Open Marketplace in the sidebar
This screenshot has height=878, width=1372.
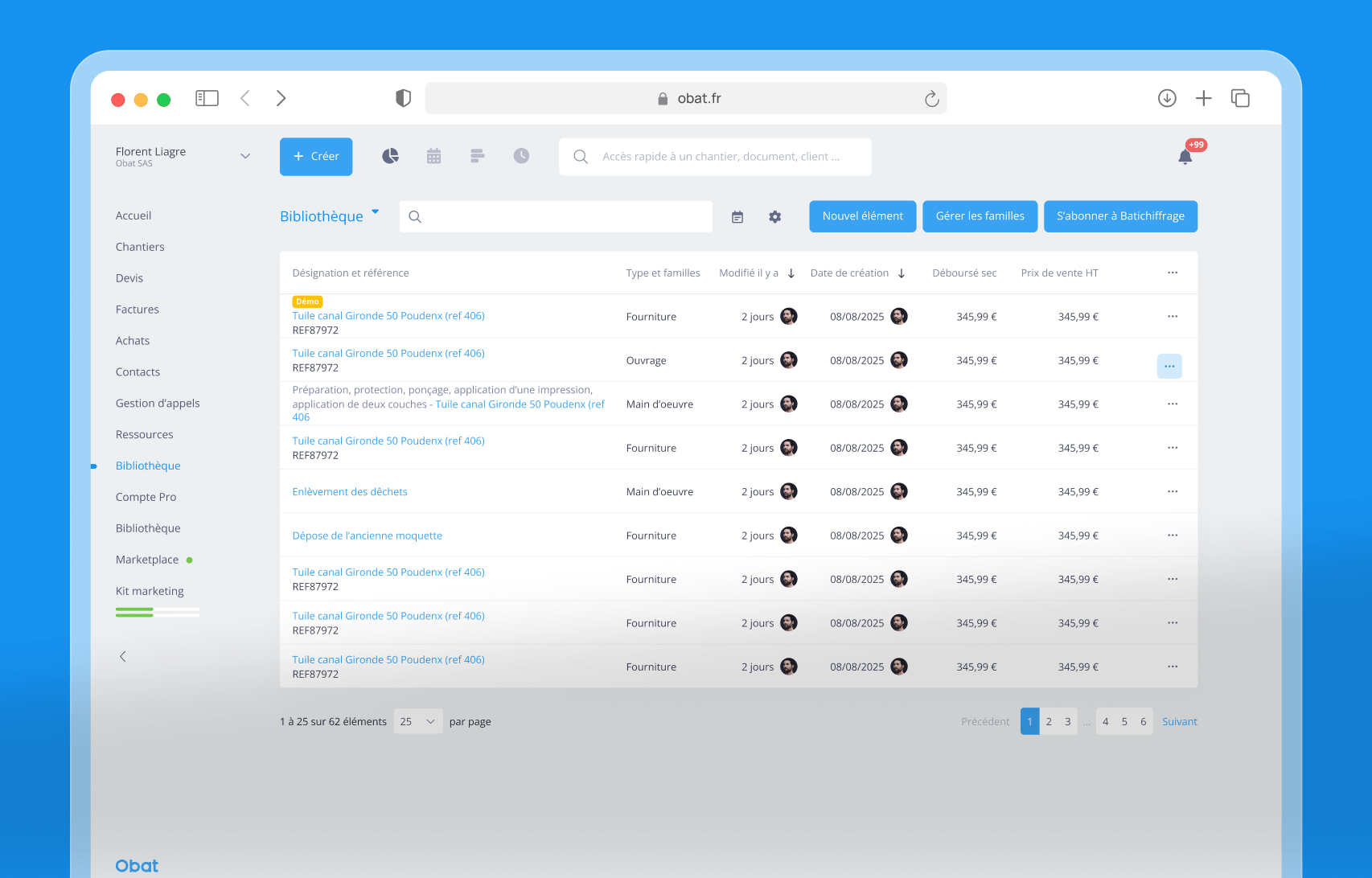pyautogui.click(x=147, y=560)
